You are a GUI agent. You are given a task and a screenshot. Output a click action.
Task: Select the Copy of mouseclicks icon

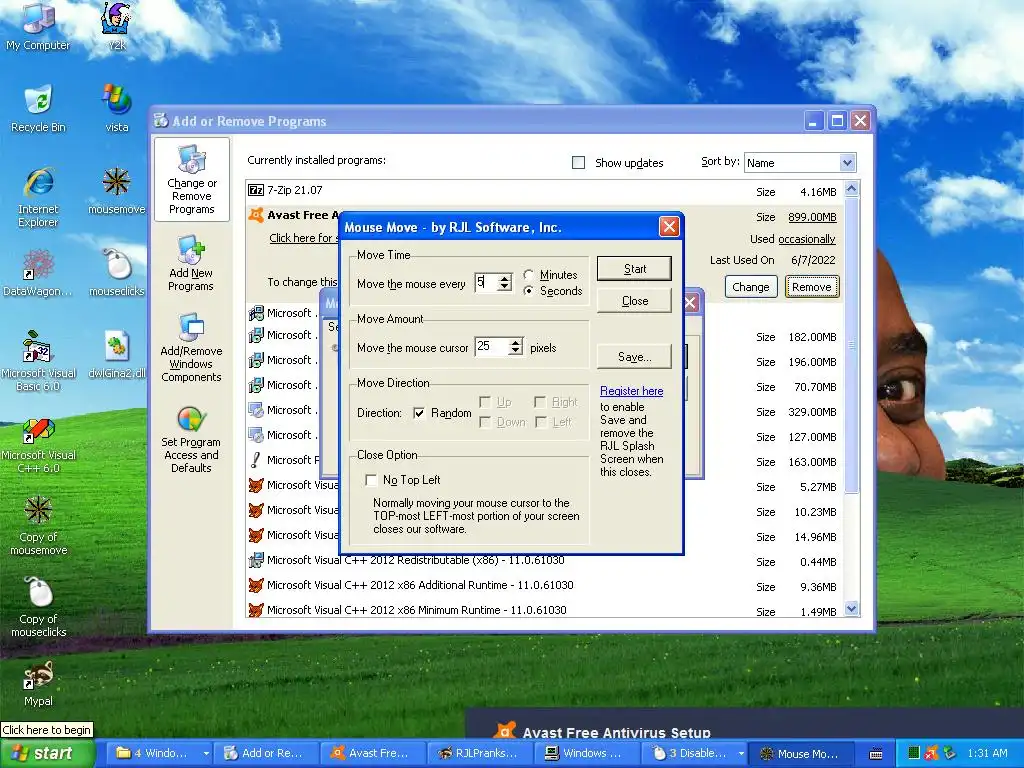(x=38, y=607)
